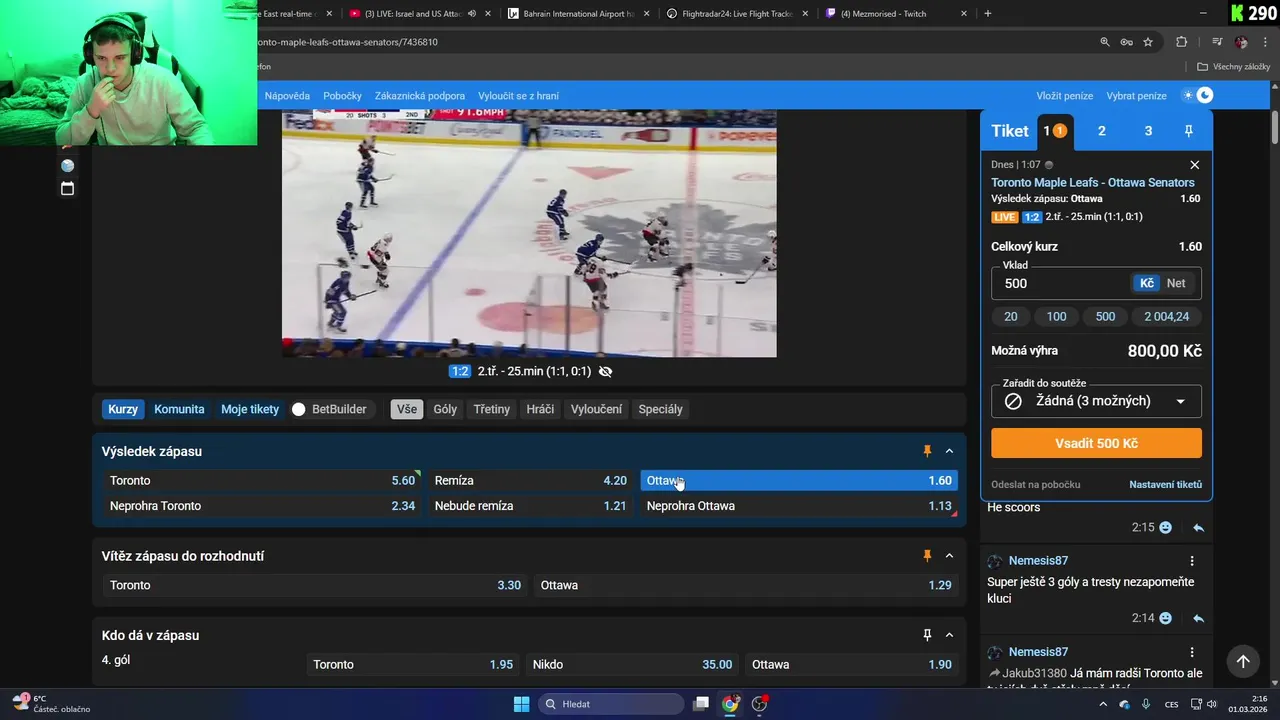Switch to ticket 2 tab

coord(1102,131)
